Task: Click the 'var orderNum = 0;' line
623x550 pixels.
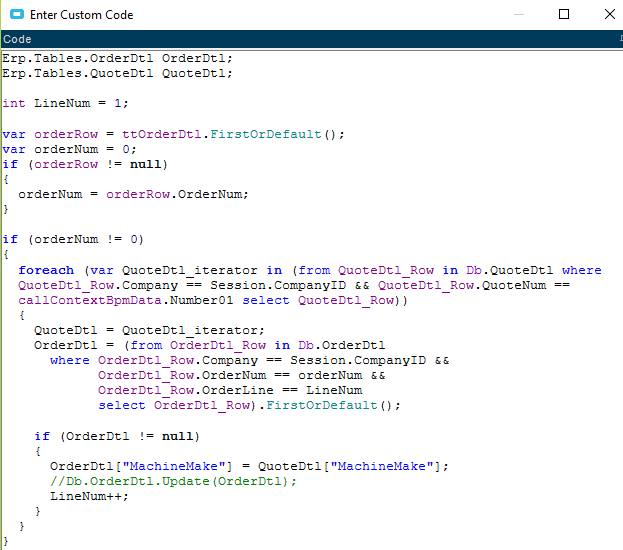Action: pos(70,149)
